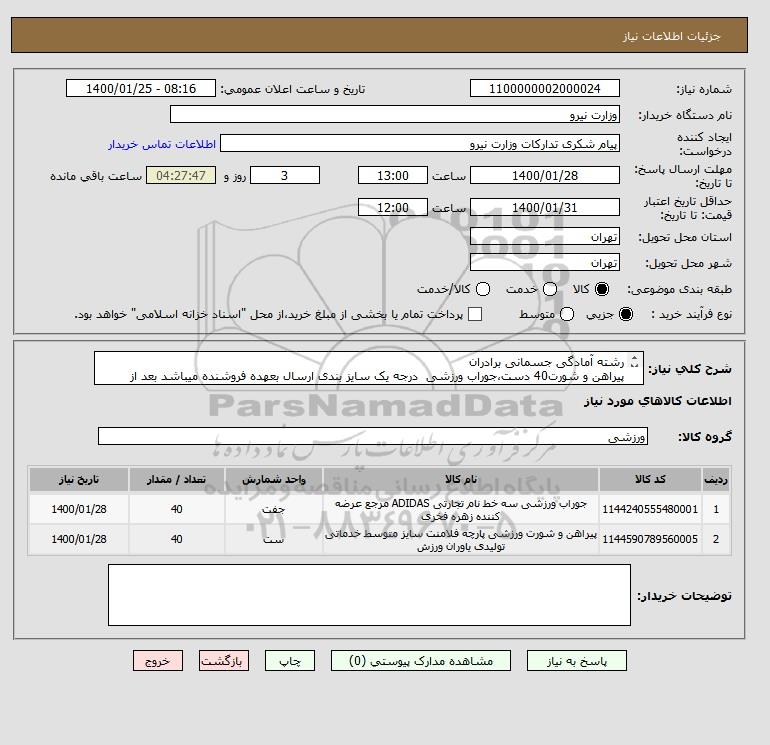Click مشاهده مدارک پیوستی (0) button
This screenshot has width=770, height=745.
pyautogui.click(x=421, y=661)
